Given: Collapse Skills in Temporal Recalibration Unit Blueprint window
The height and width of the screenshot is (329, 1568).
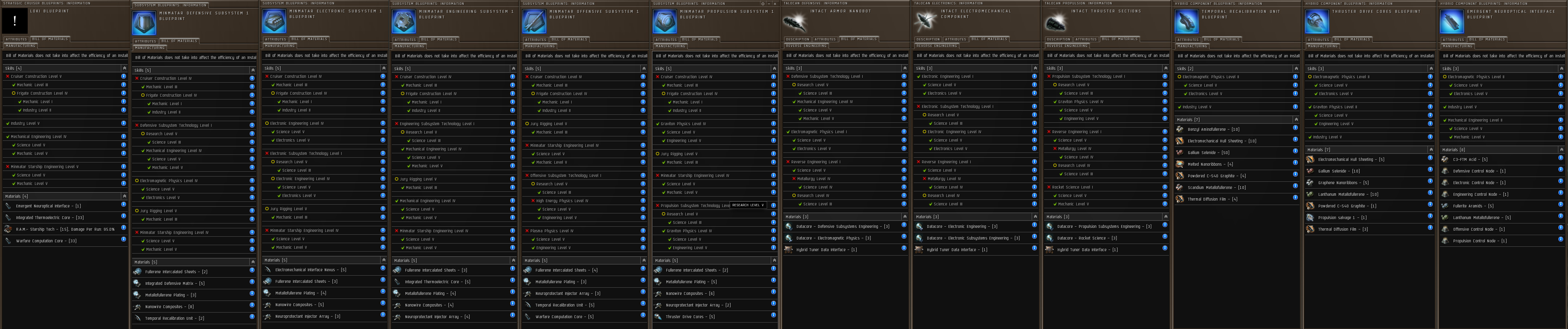Looking at the screenshot, I should click(x=1296, y=69).
